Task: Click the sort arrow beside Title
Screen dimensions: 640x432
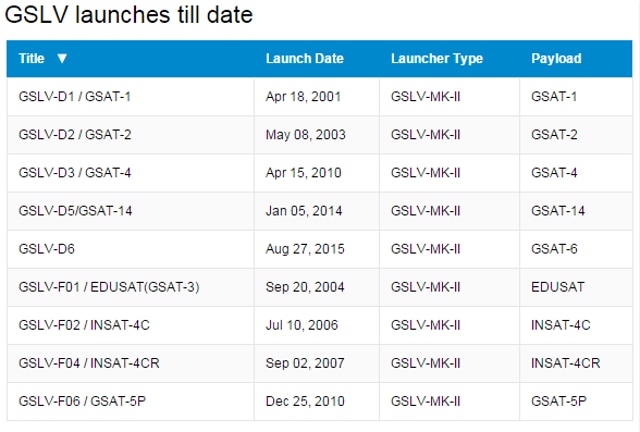Action: point(62,58)
